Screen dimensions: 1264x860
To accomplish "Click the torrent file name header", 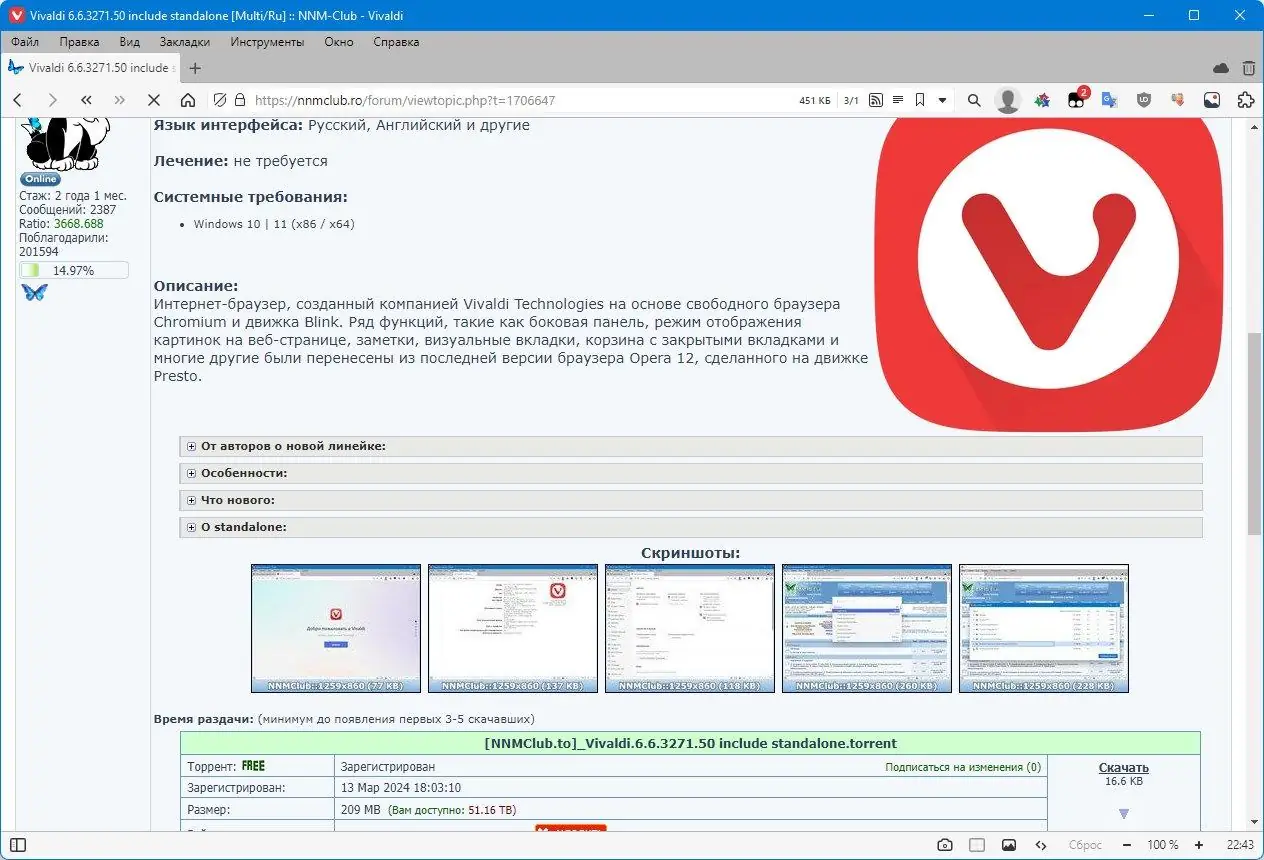I will (690, 743).
